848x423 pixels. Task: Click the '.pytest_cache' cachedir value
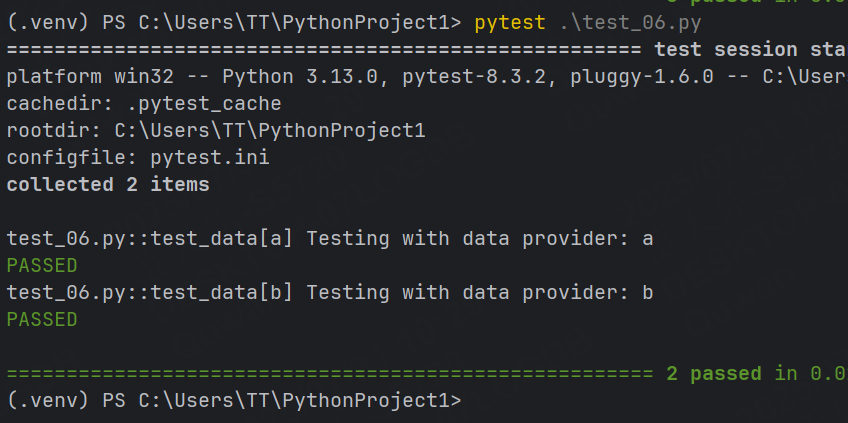(204, 104)
